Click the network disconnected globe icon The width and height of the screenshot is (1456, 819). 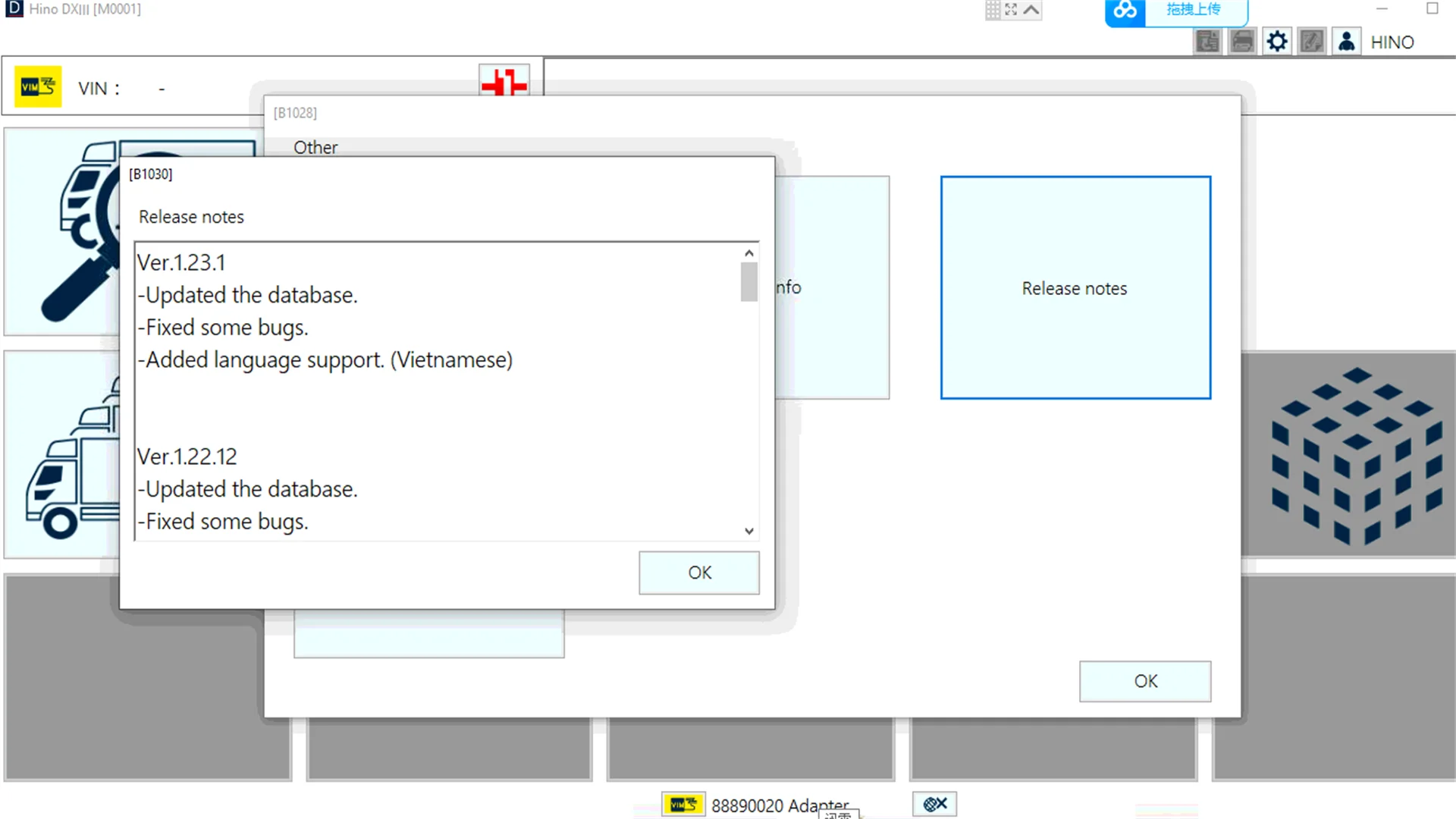934,804
